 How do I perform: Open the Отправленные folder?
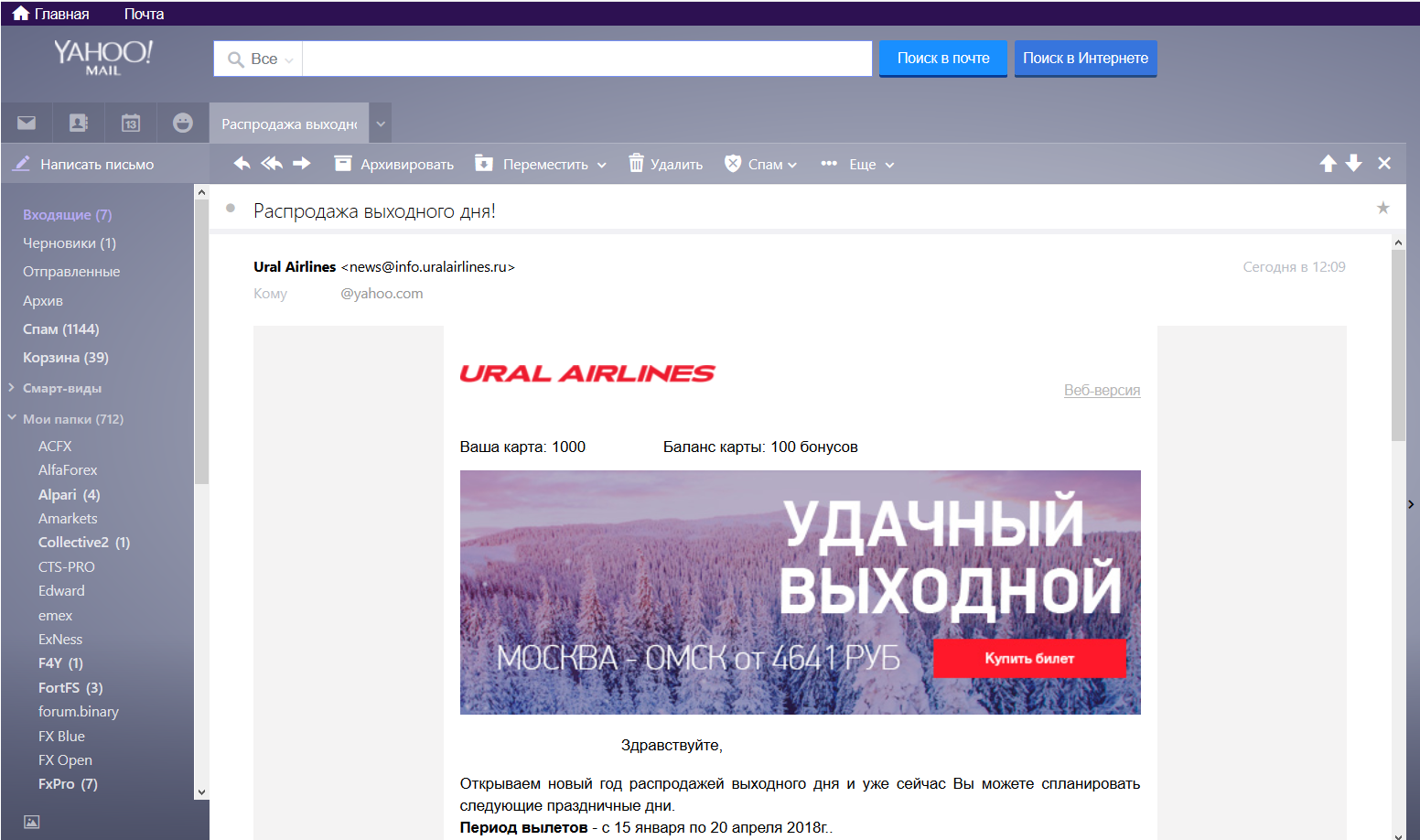[x=71, y=272]
